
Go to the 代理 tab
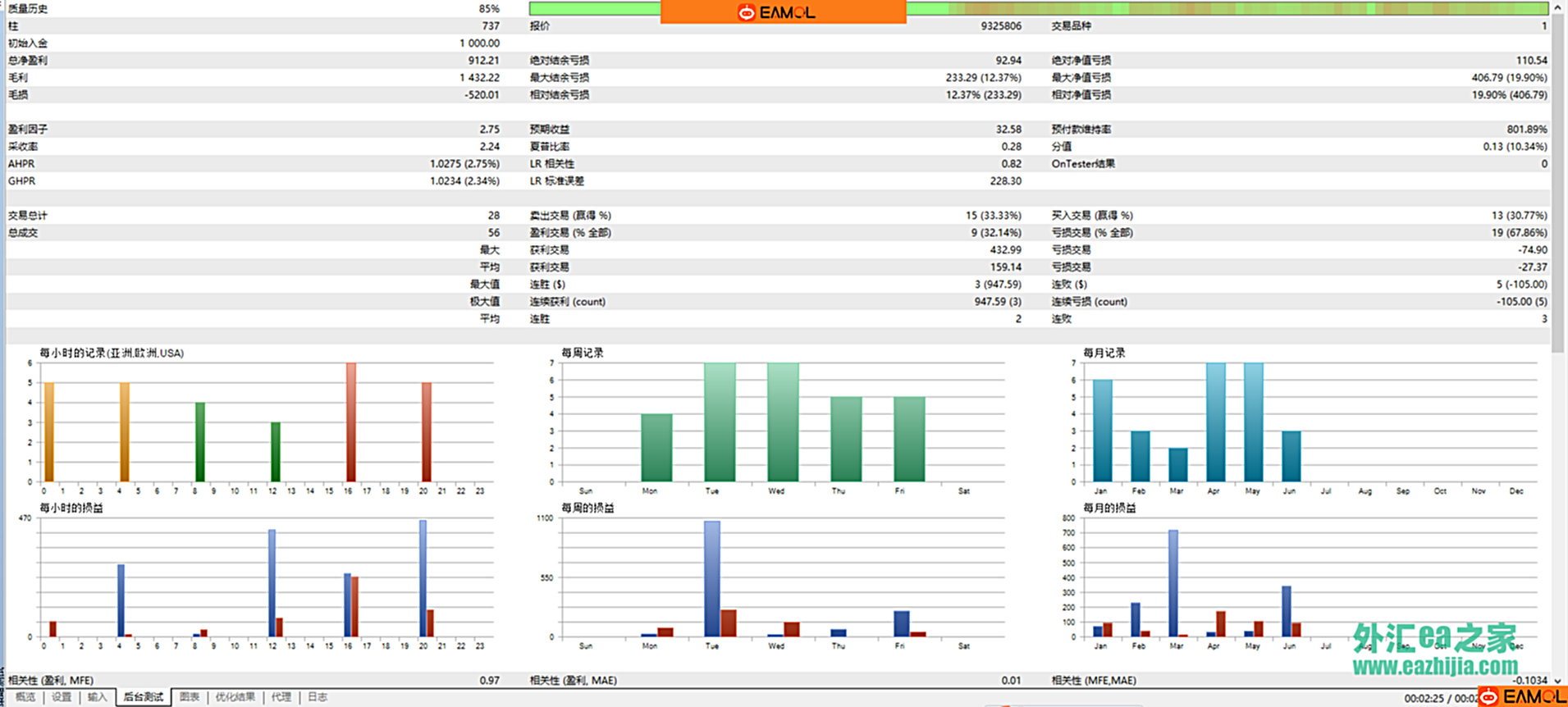click(x=281, y=697)
